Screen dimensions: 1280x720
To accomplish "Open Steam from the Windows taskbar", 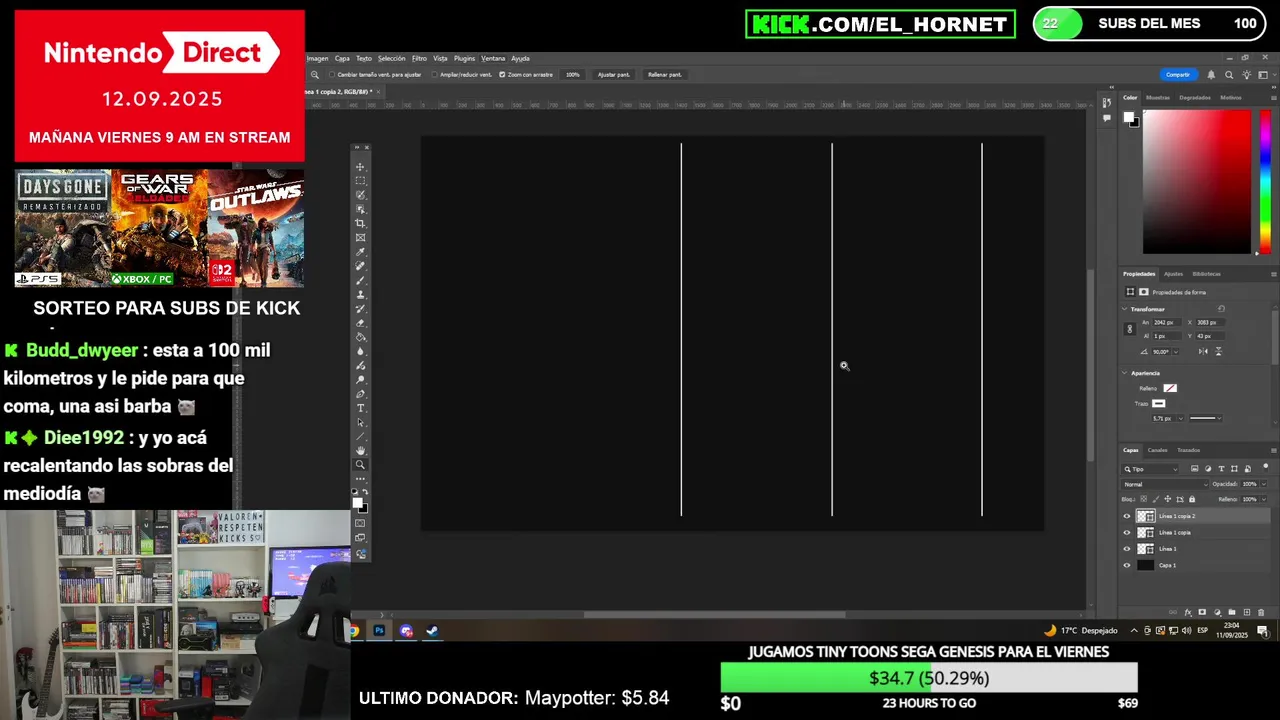I will coord(432,631).
